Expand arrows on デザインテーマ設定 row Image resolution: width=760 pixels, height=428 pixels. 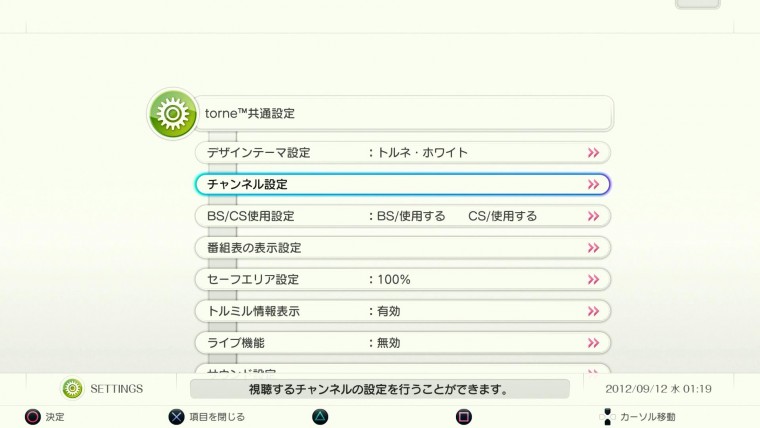593,153
